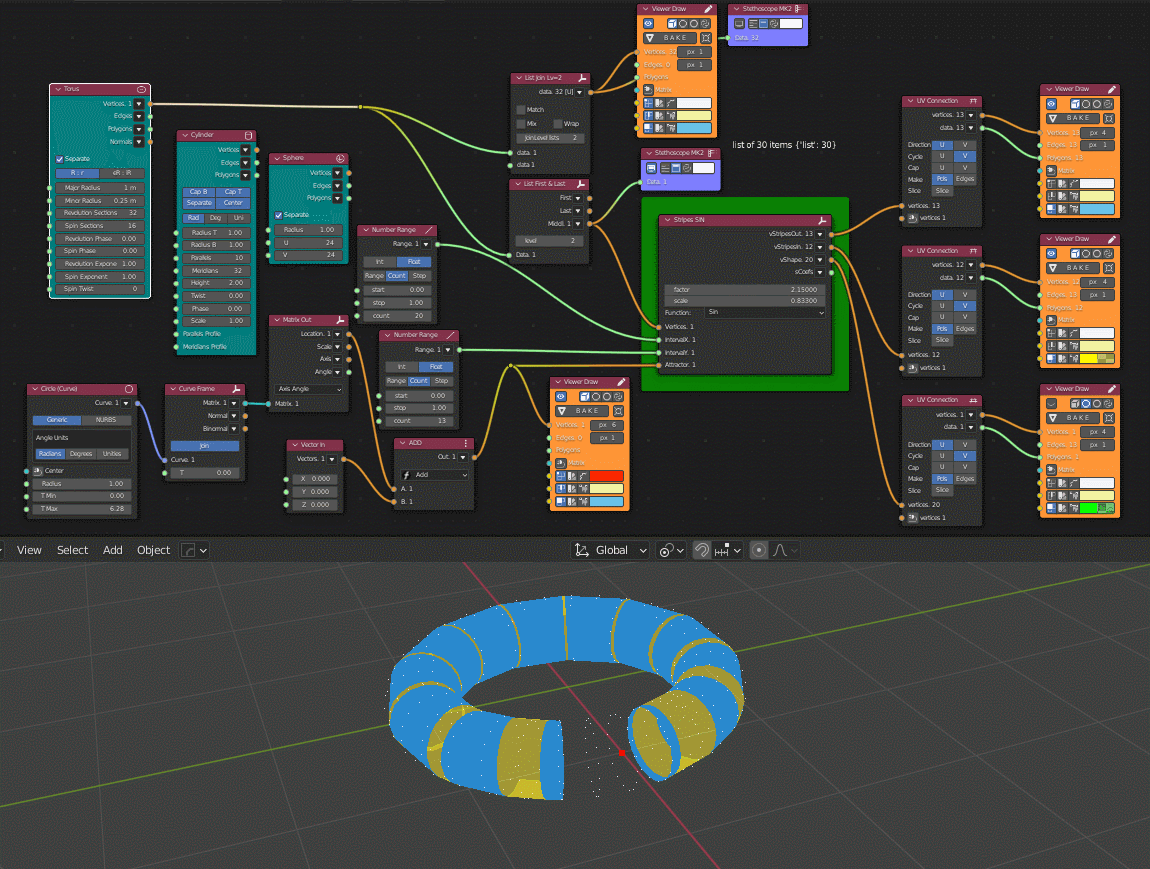Viewport: 1150px width, 869px height.
Task: Click the Cylinder node header icon
Action: click(x=249, y=135)
